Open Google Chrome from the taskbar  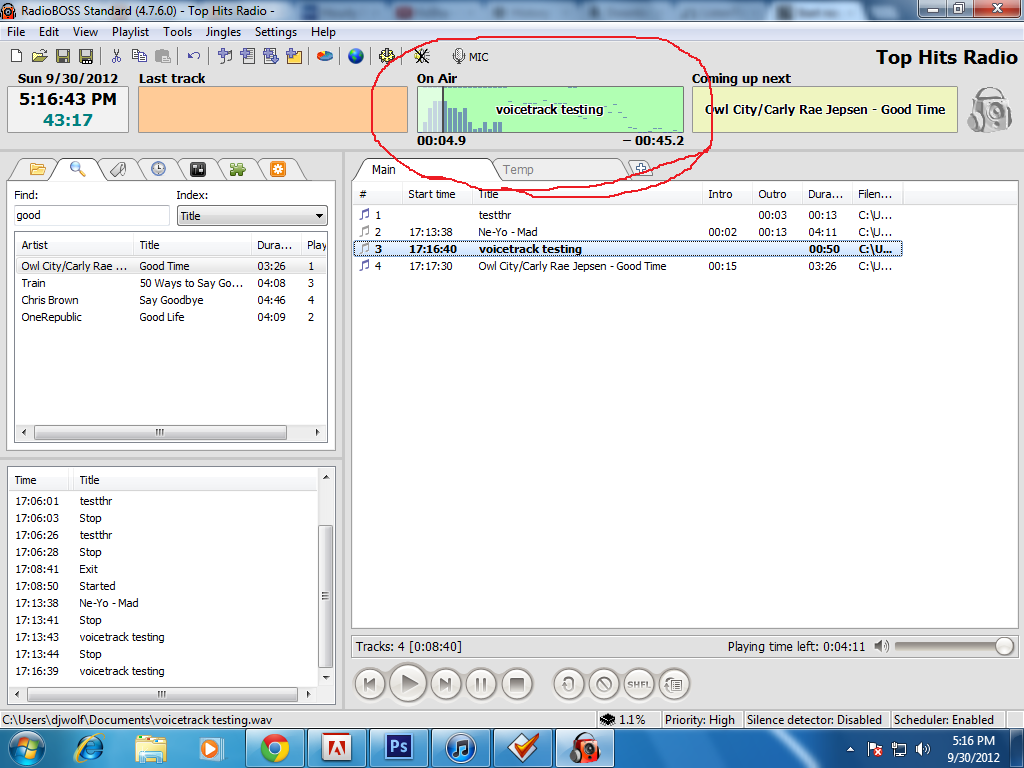pyautogui.click(x=275, y=747)
